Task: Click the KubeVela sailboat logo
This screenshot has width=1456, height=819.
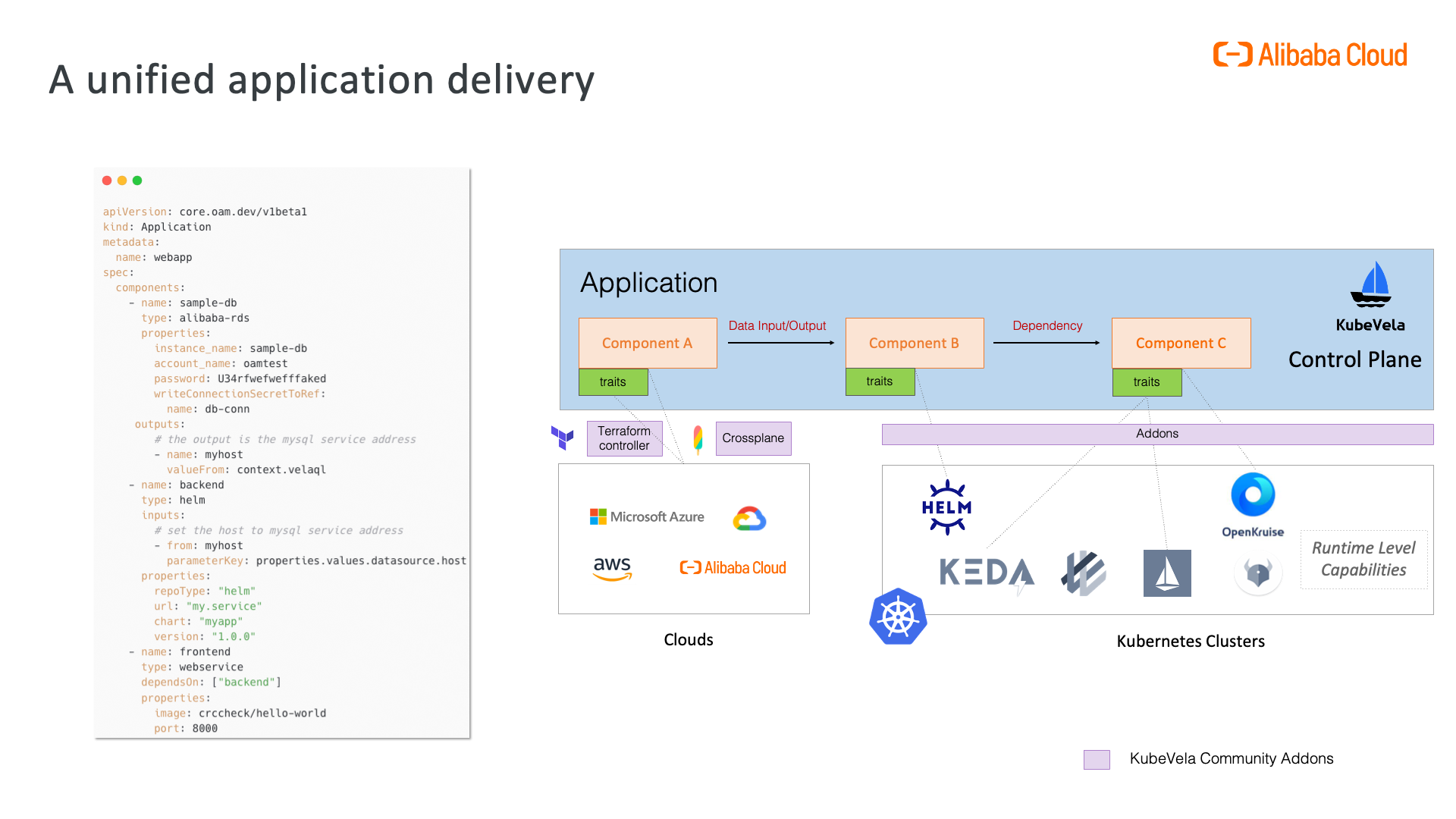Action: (x=1370, y=284)
